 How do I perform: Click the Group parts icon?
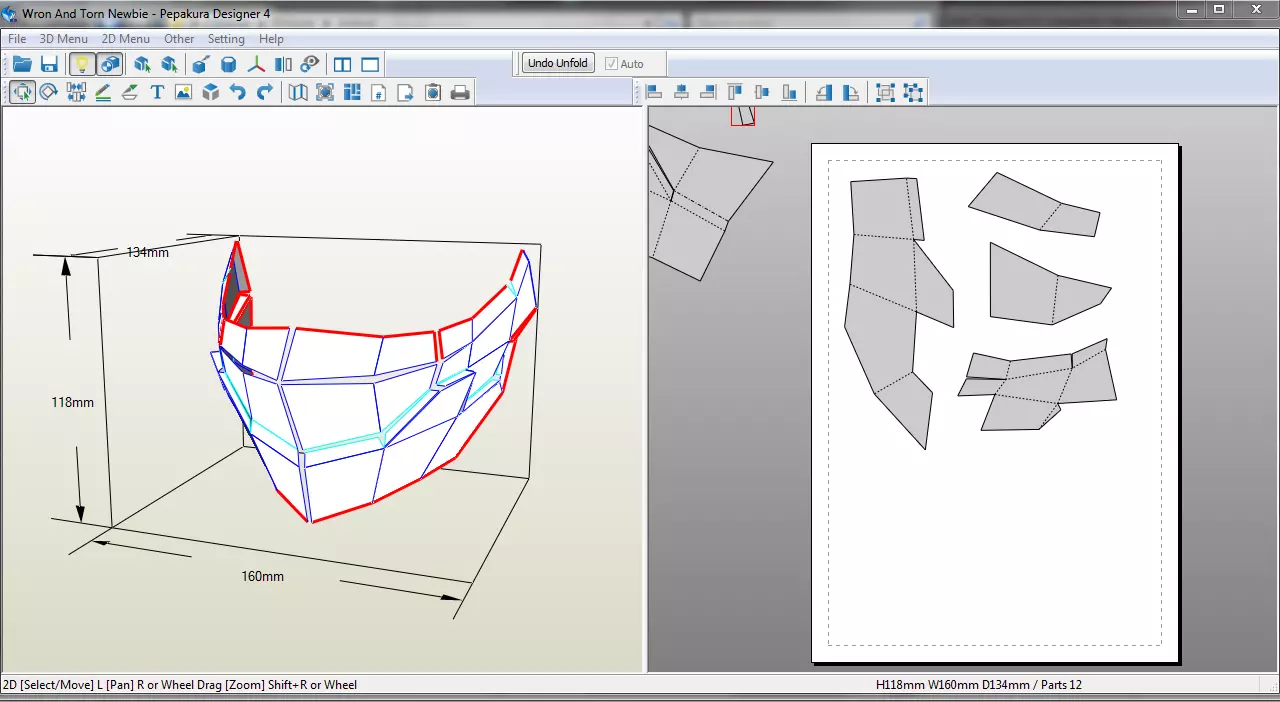click(x=885, y=93)
